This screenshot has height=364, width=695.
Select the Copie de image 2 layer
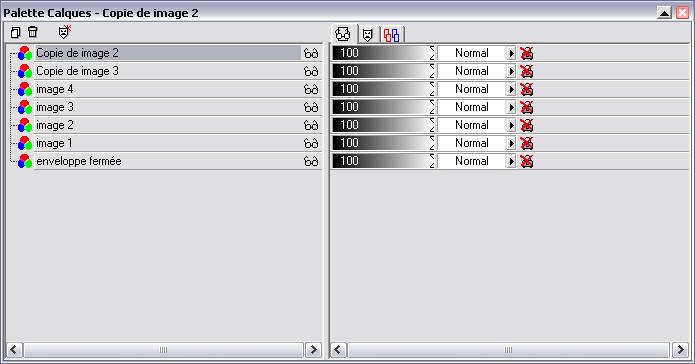pyautogui.click(x=168, y=53)
